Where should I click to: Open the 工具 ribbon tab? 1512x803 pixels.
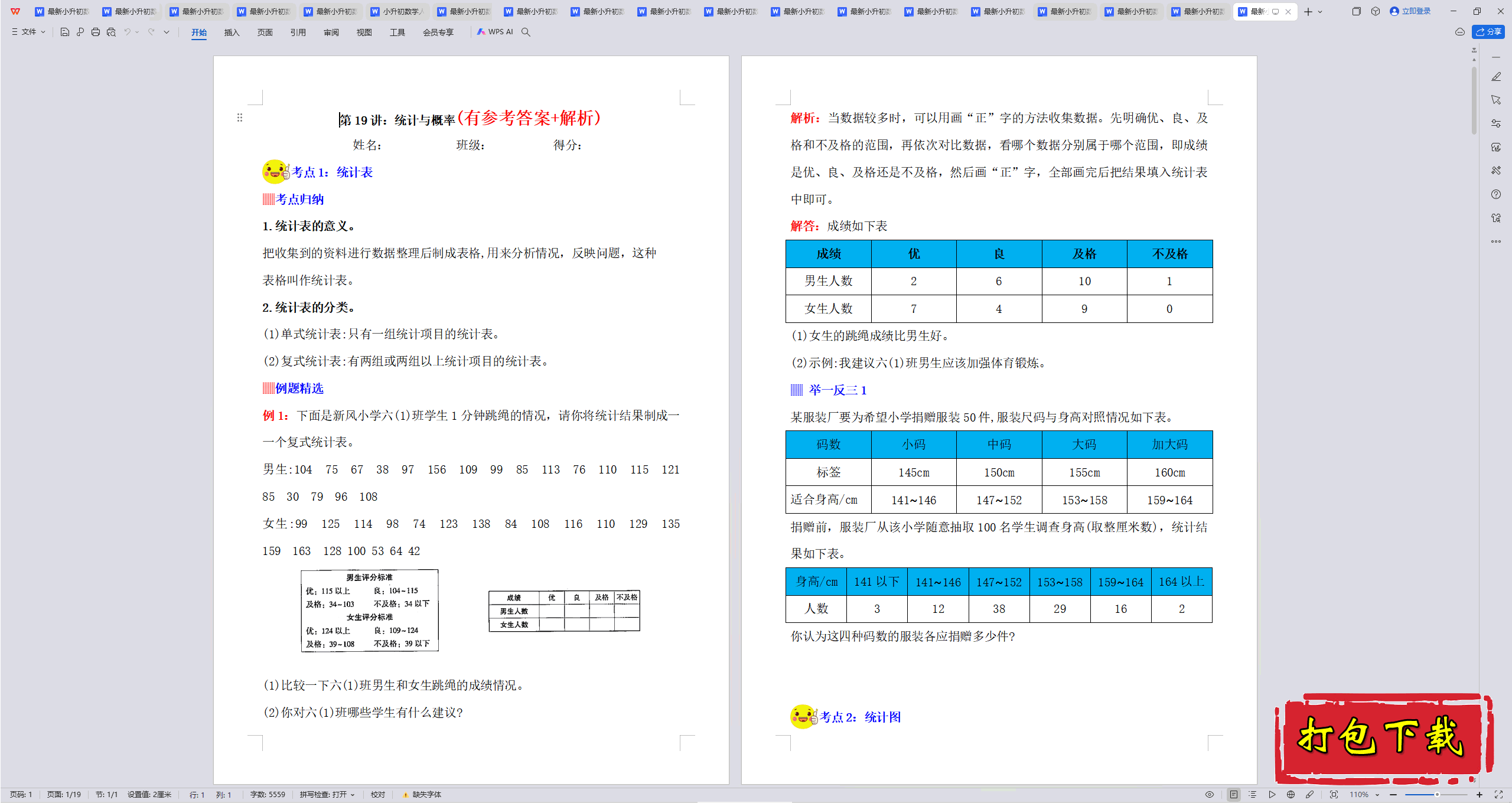coord(397,32)
